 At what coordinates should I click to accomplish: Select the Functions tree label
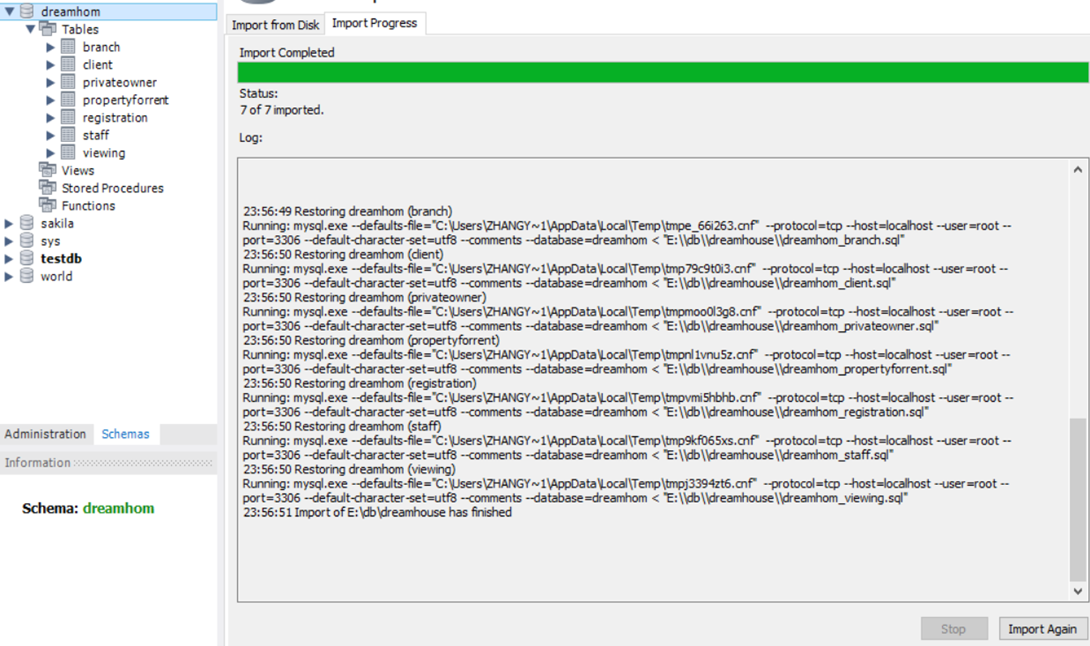click(x=88, y=206)
